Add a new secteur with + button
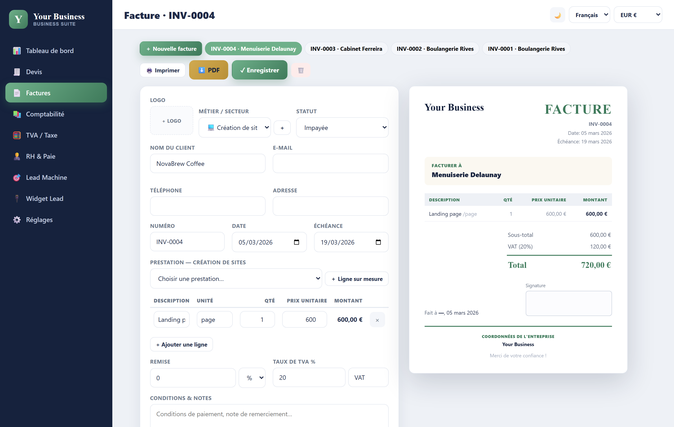 pyautogui.click(x=282, y=128)
